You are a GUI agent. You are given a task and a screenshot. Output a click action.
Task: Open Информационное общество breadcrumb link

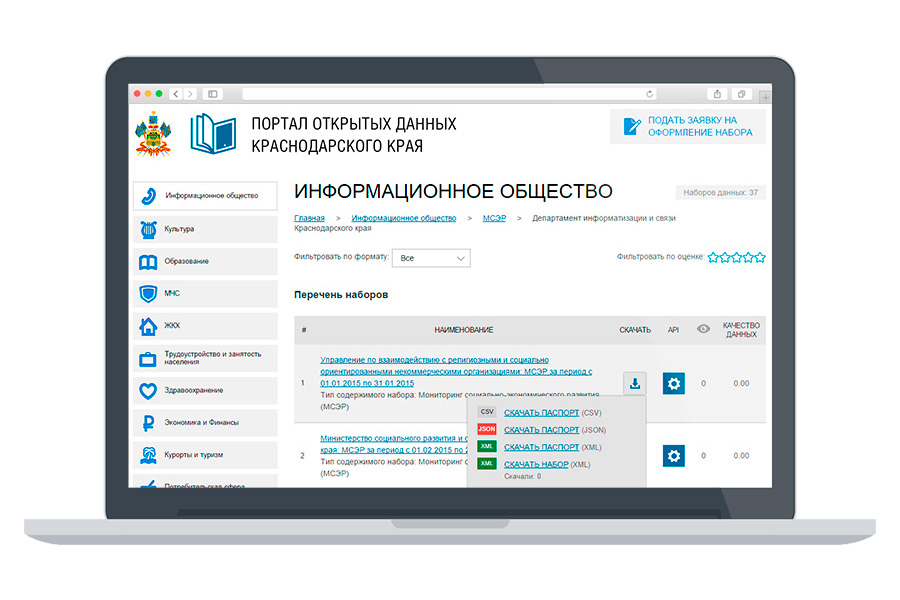tap(404, 218)
